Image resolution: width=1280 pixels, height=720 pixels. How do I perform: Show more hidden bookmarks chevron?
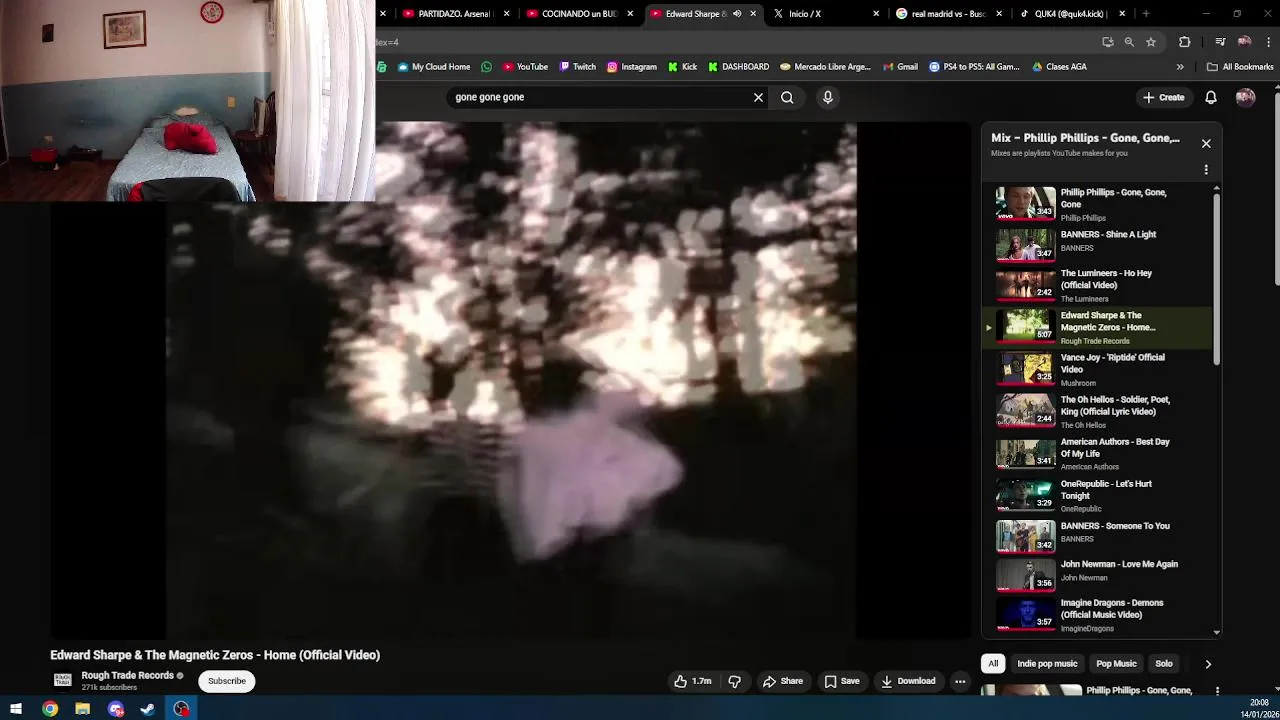pos(1180,67)
